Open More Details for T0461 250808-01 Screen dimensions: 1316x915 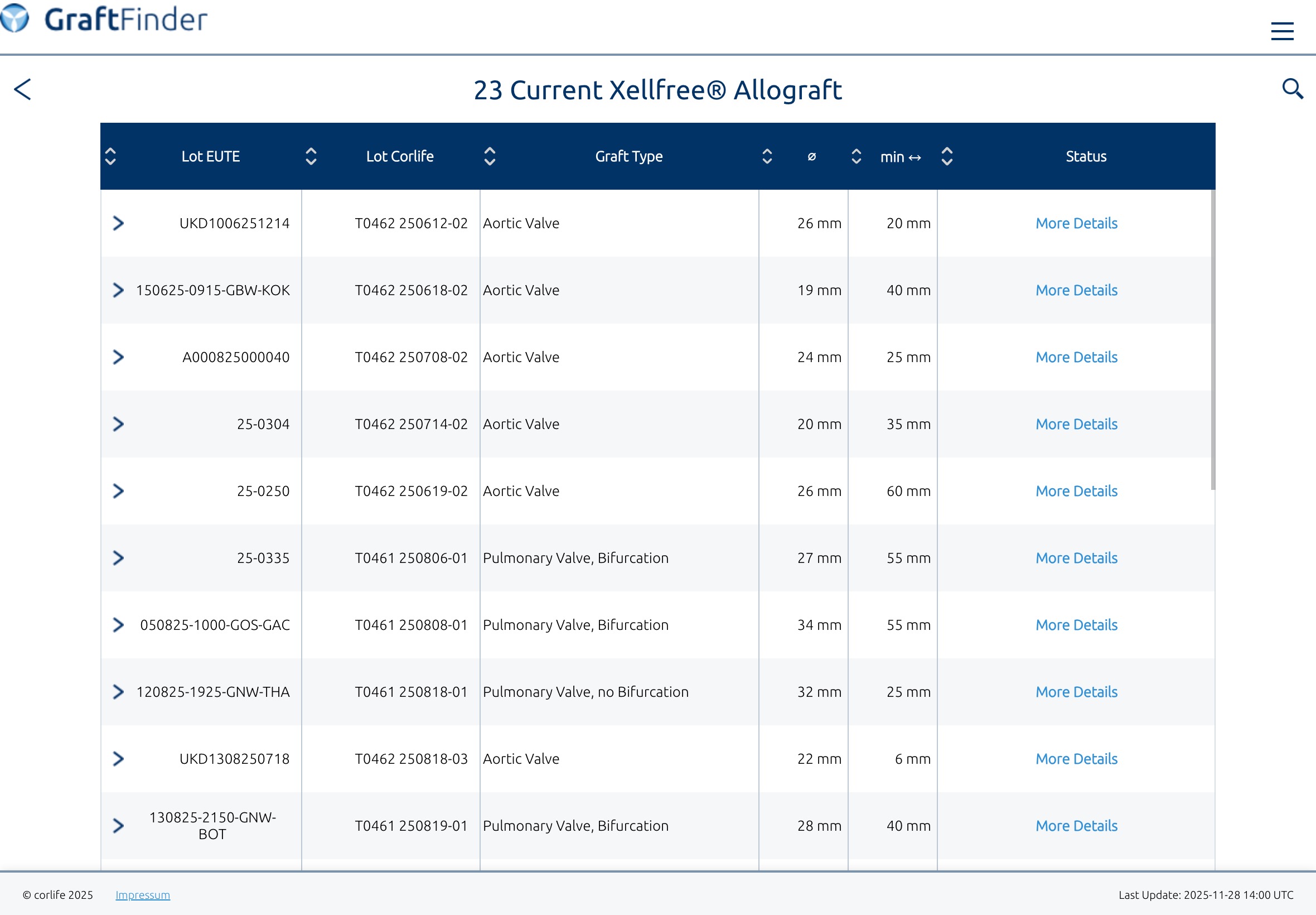(1076, 625)
